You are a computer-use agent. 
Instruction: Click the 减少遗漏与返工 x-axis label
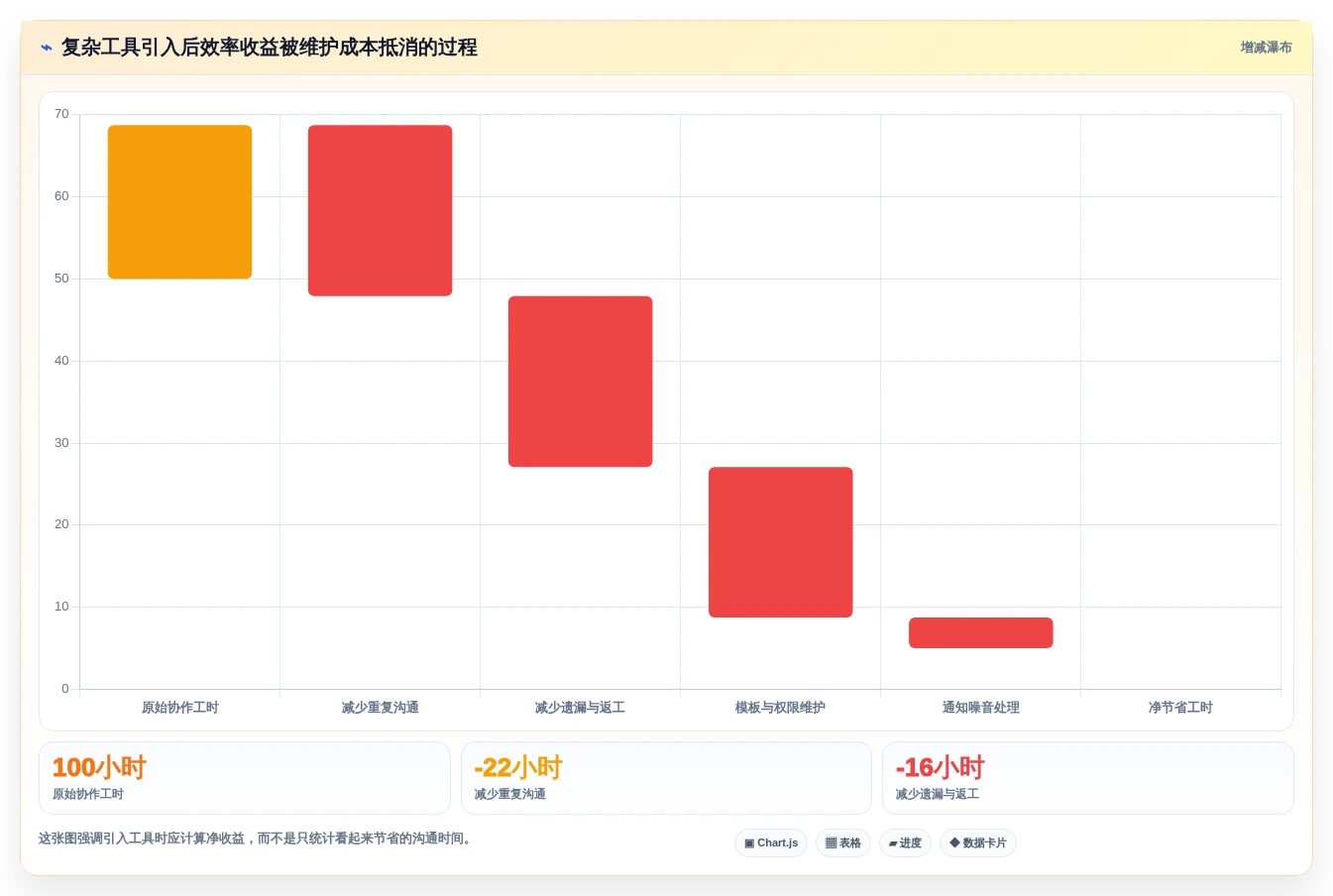click(x=580, y=708)
